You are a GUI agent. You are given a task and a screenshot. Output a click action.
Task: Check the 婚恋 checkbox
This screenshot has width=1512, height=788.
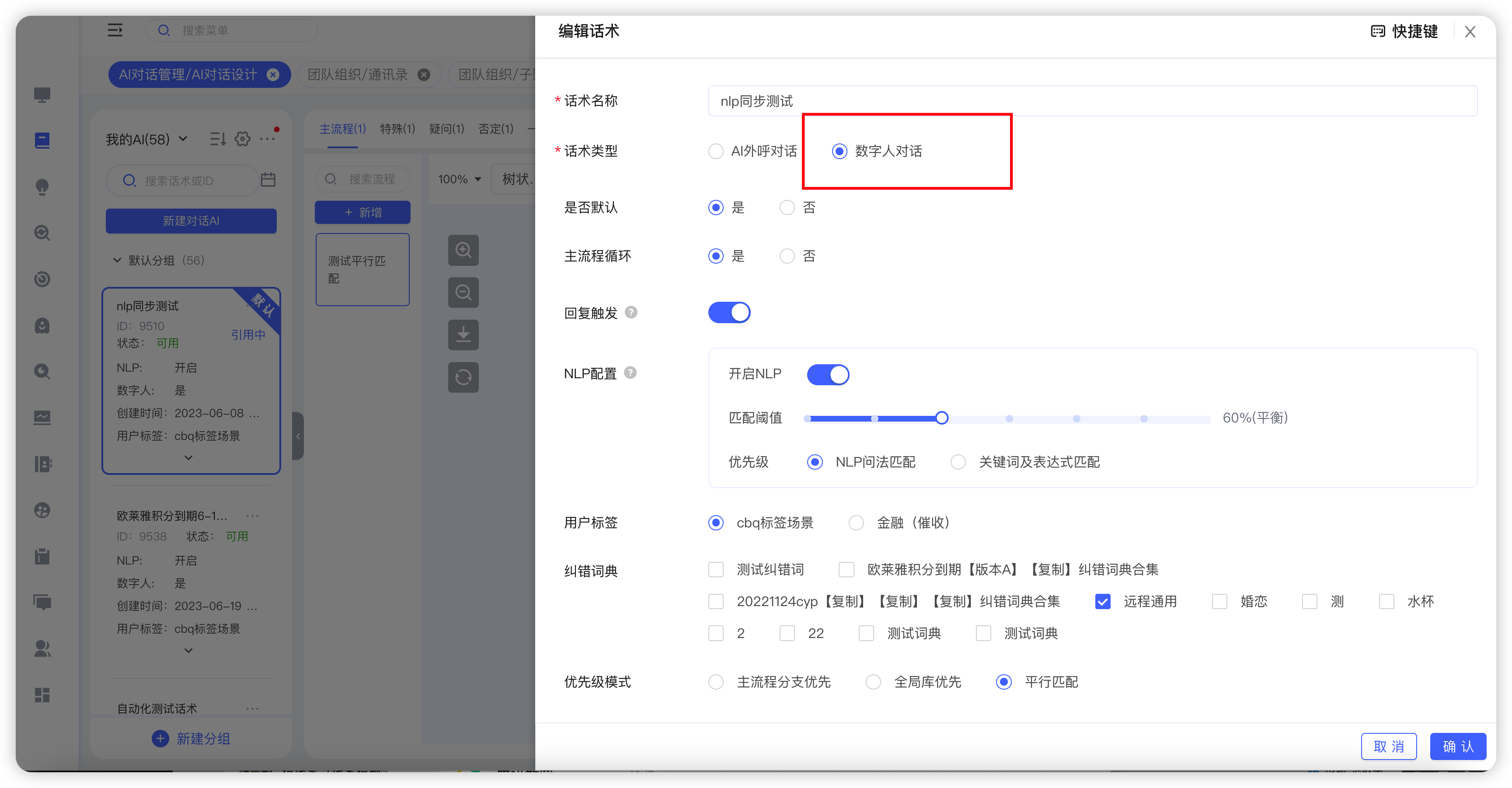click(x=1219, y=602)
